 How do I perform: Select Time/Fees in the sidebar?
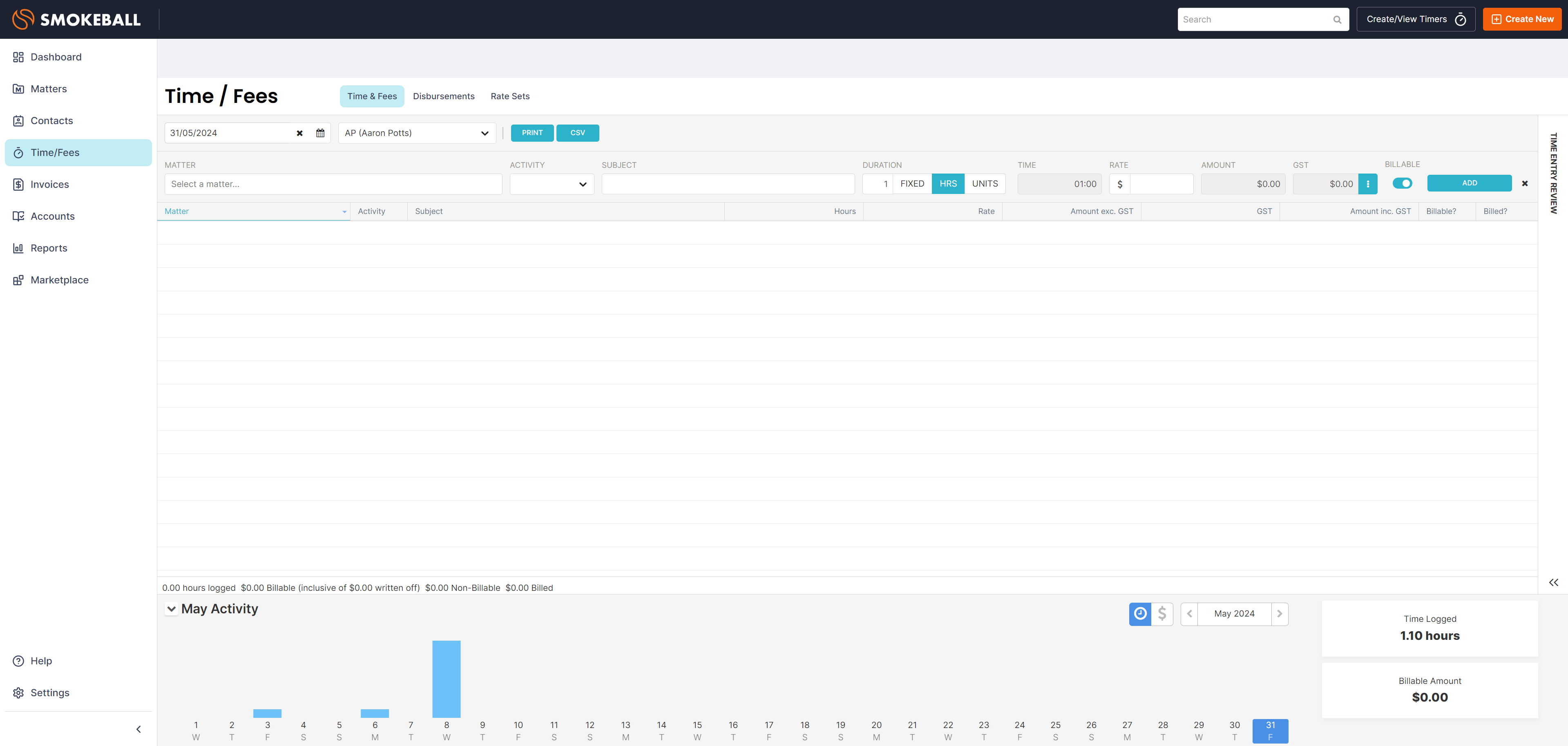tap(78, 153)
